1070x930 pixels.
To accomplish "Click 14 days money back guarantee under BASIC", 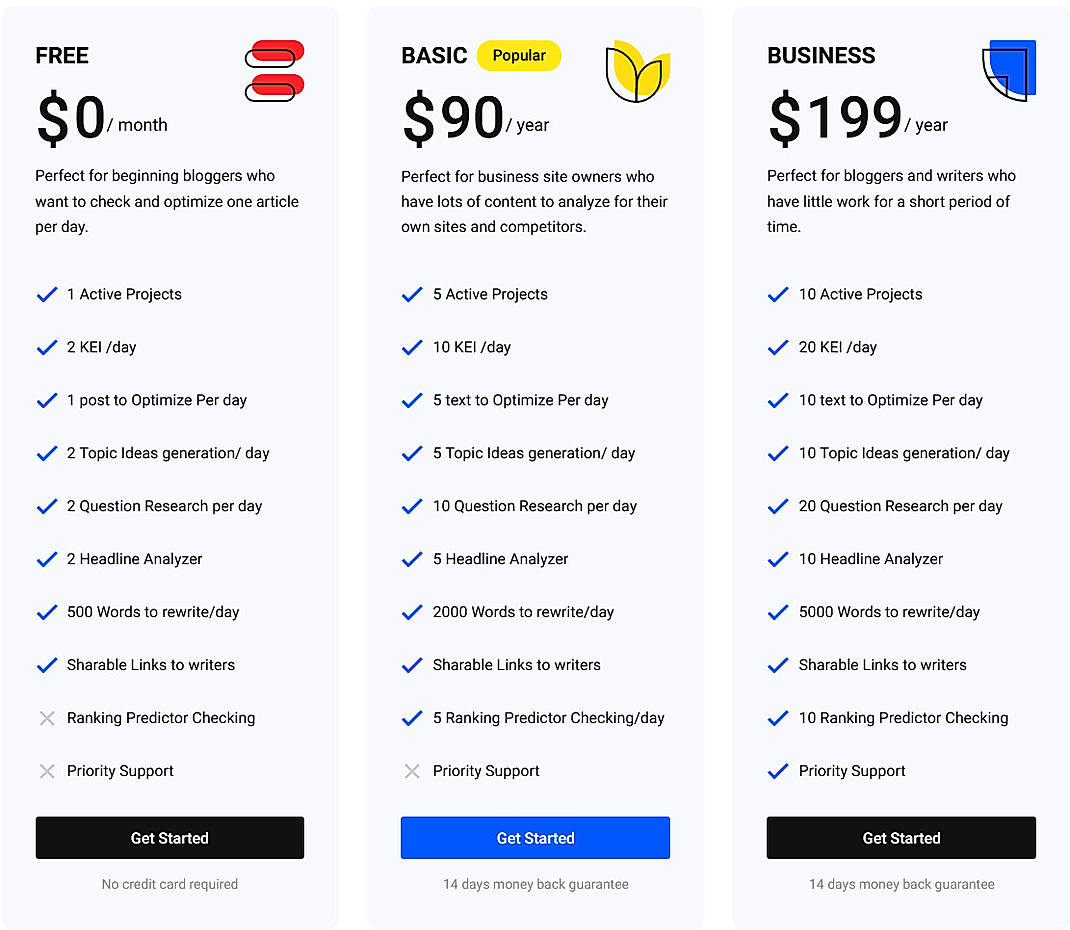I will (x=535, y=884).
